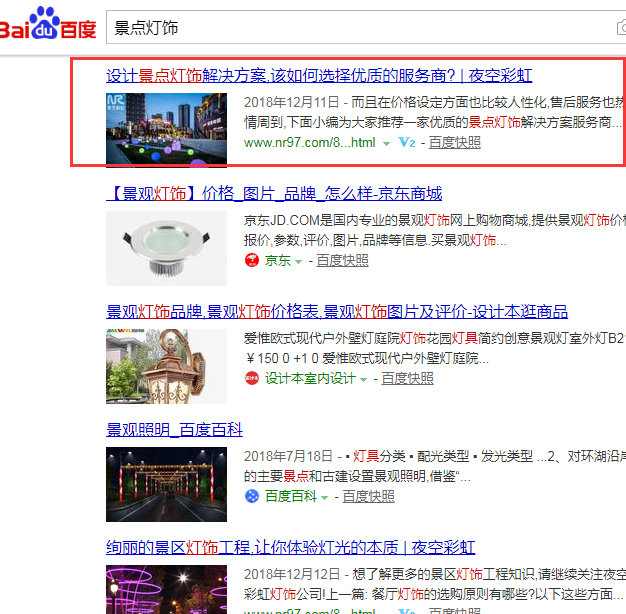This screenshot has width=626, height=614.
Task: Click the outdoor wall lamp thumbnail
Action: click(166, 366)
